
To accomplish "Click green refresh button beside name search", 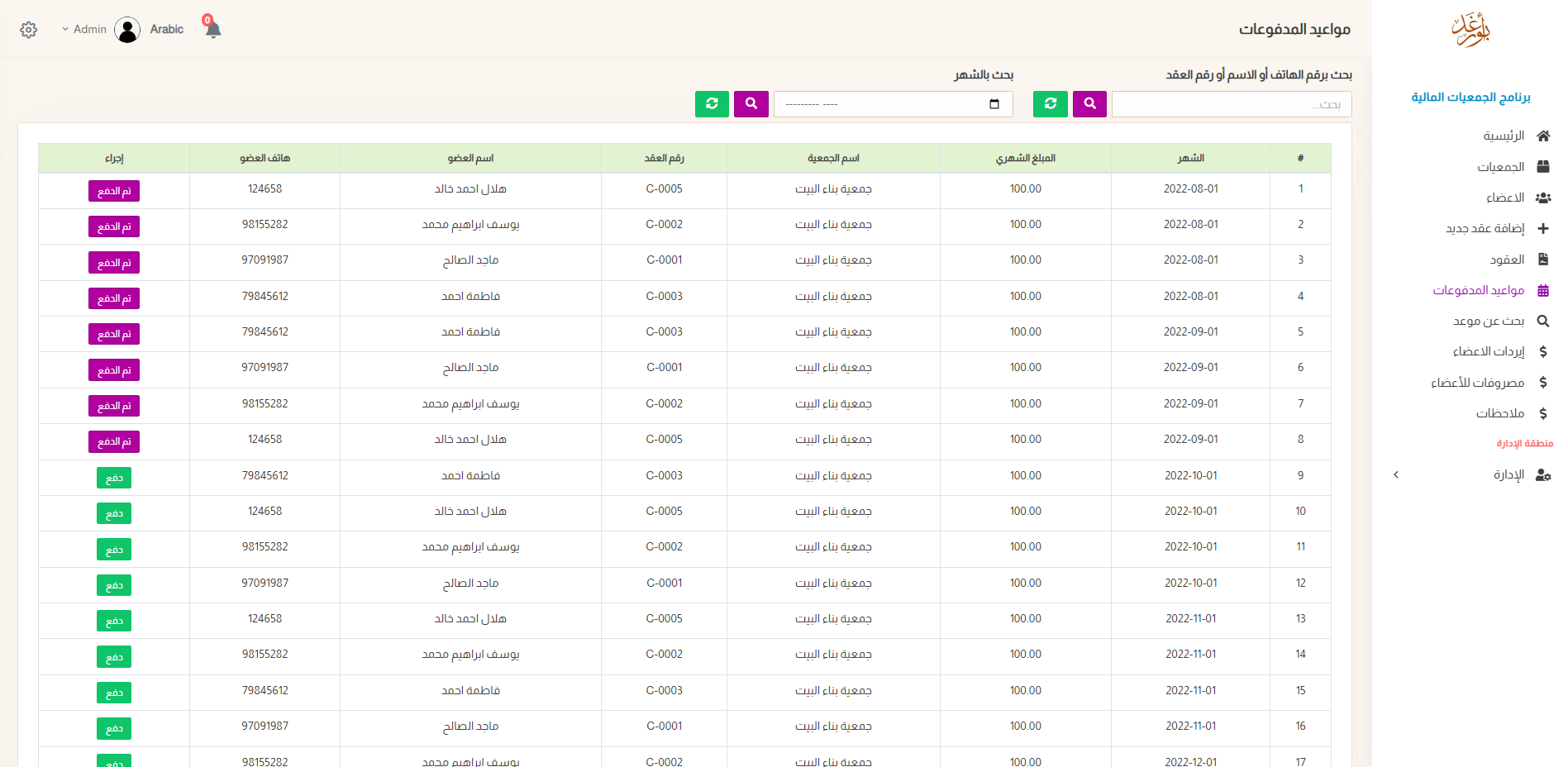I will point(1050,104).
